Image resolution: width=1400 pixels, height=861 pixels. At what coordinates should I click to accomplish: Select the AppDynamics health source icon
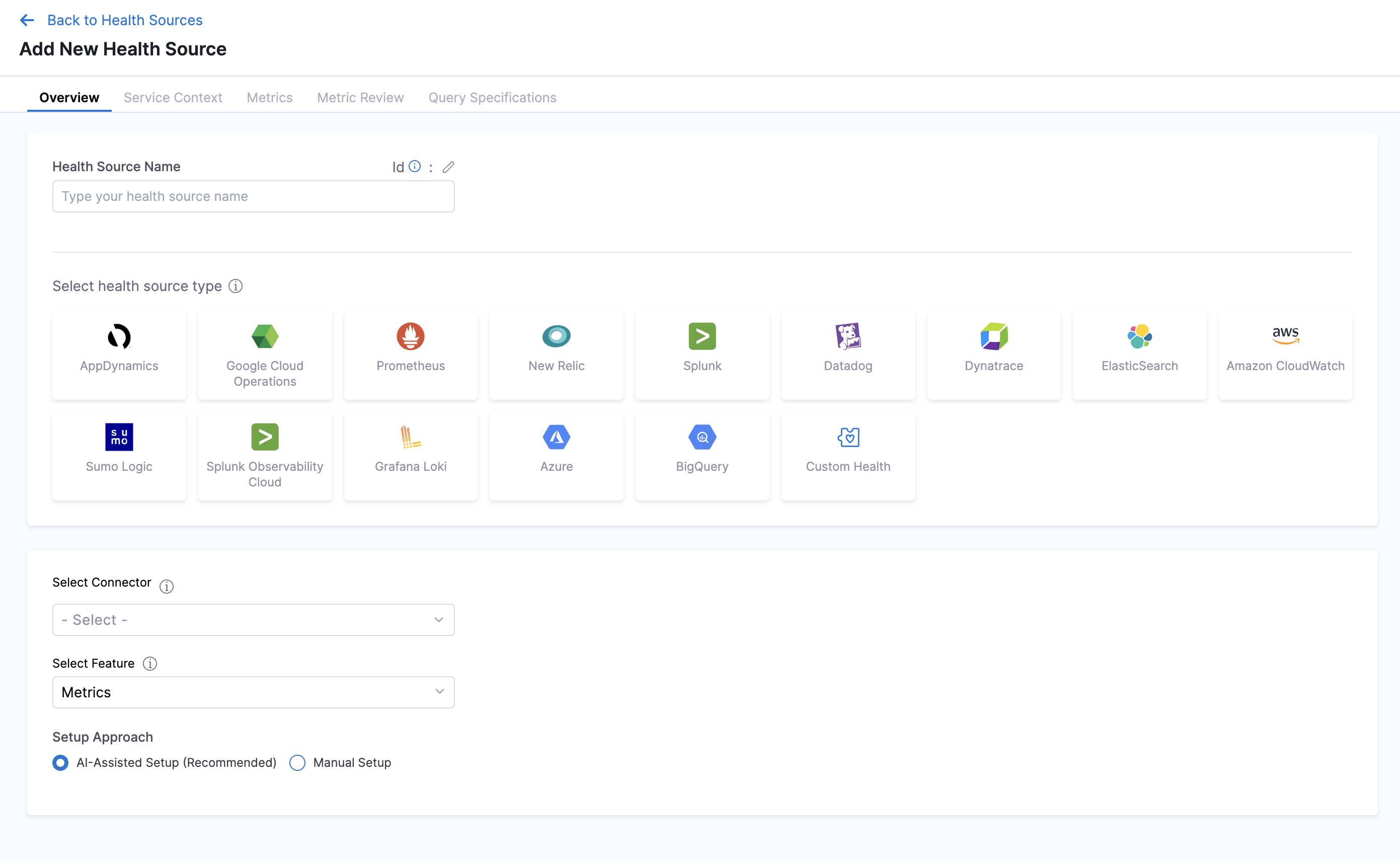(x=119, y=336)
